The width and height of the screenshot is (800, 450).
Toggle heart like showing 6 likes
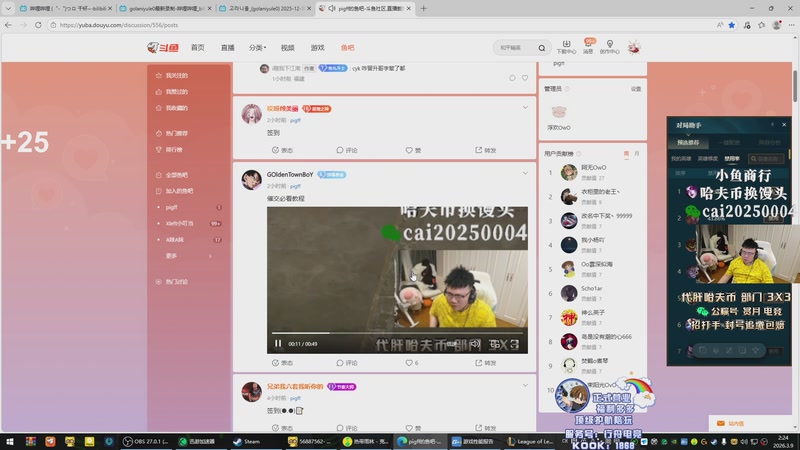(x=412, y=363)
